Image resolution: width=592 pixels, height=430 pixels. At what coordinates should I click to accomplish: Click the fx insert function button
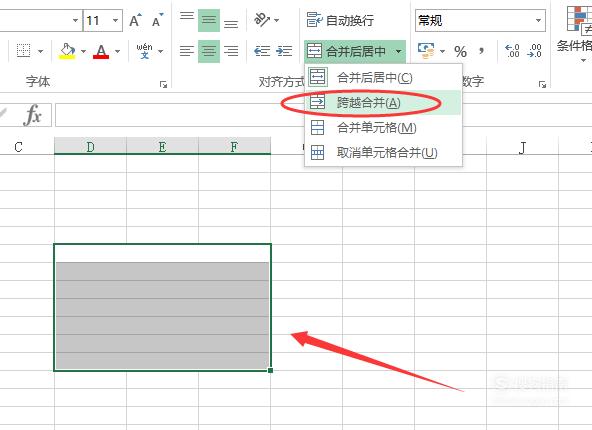coord(32,115)
